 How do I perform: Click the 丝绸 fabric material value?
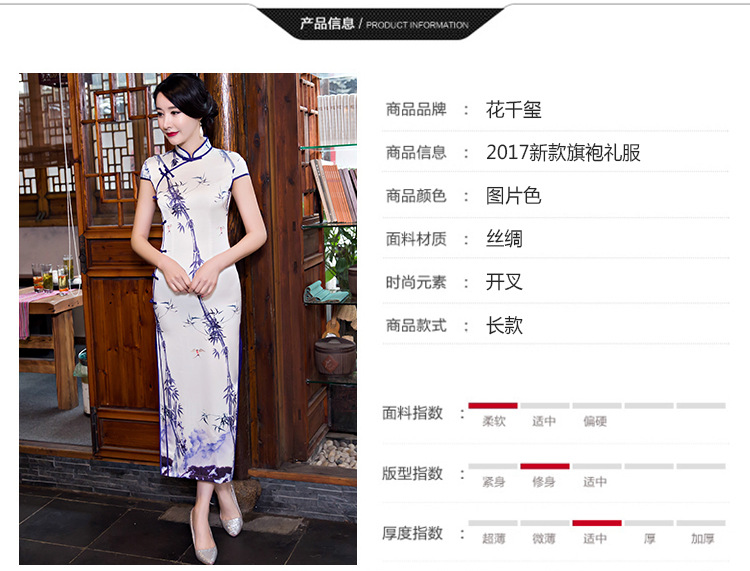[x=504, y=239]
